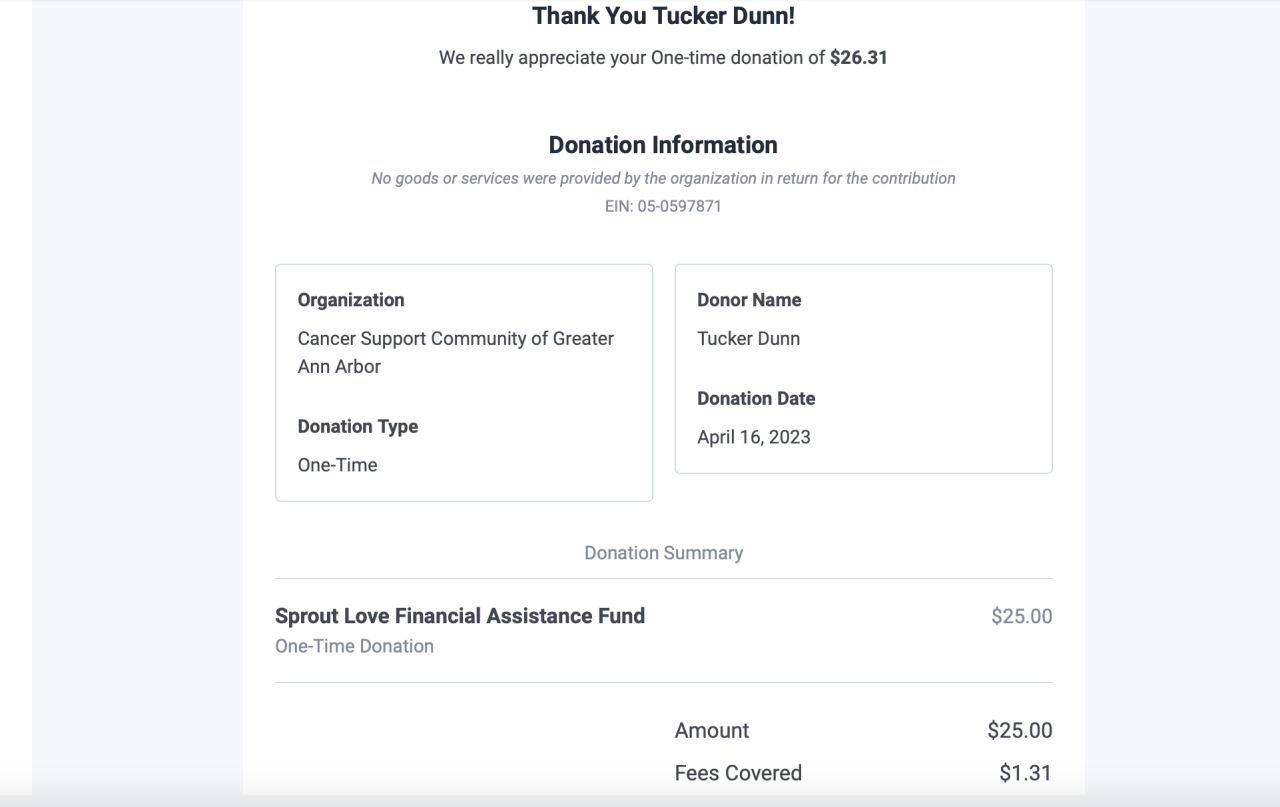This screenshot has height=807, width=1280.
Task: Click the bold $26.31 donation total
Action: (x=858, y=58)
